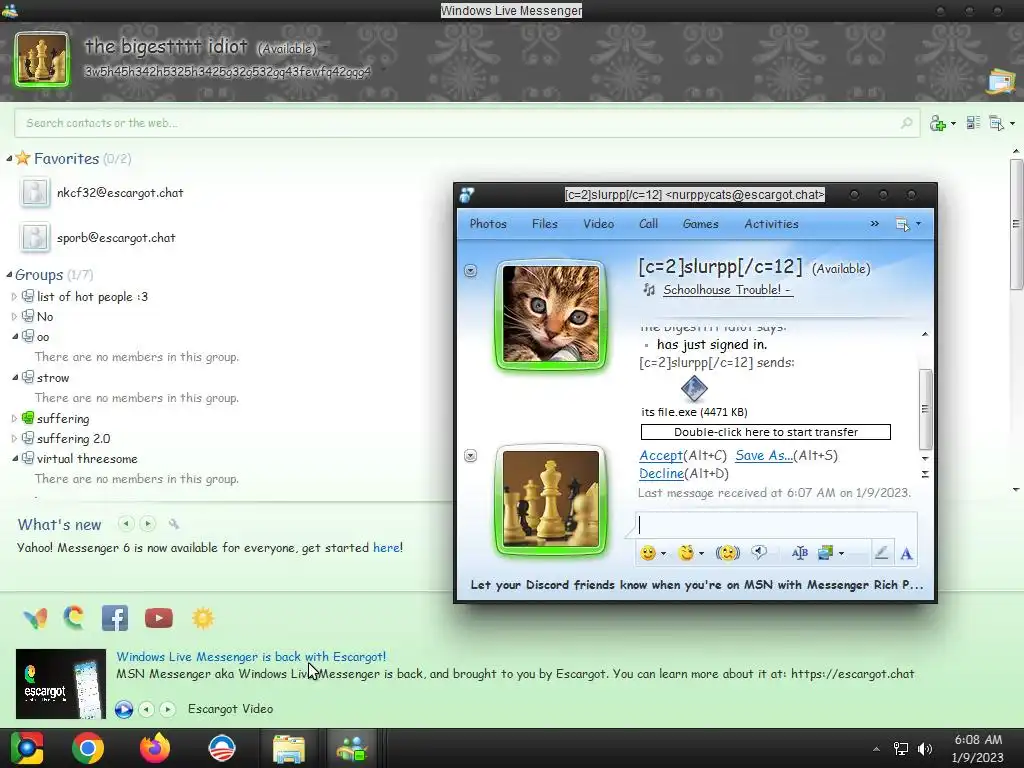Open the Windows Live Today icon at top right
The image size is (1024, 768).
click(x=1000, y=82)
